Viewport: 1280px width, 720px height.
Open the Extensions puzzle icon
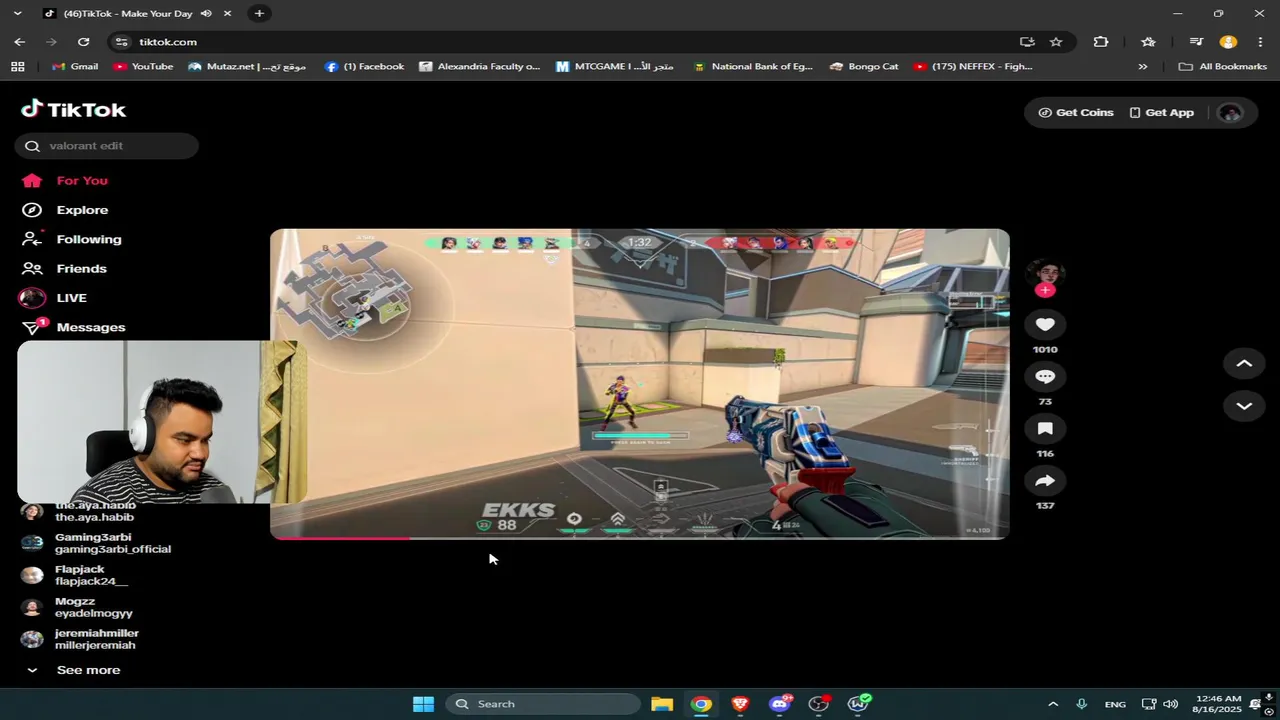coord(1101,42)
